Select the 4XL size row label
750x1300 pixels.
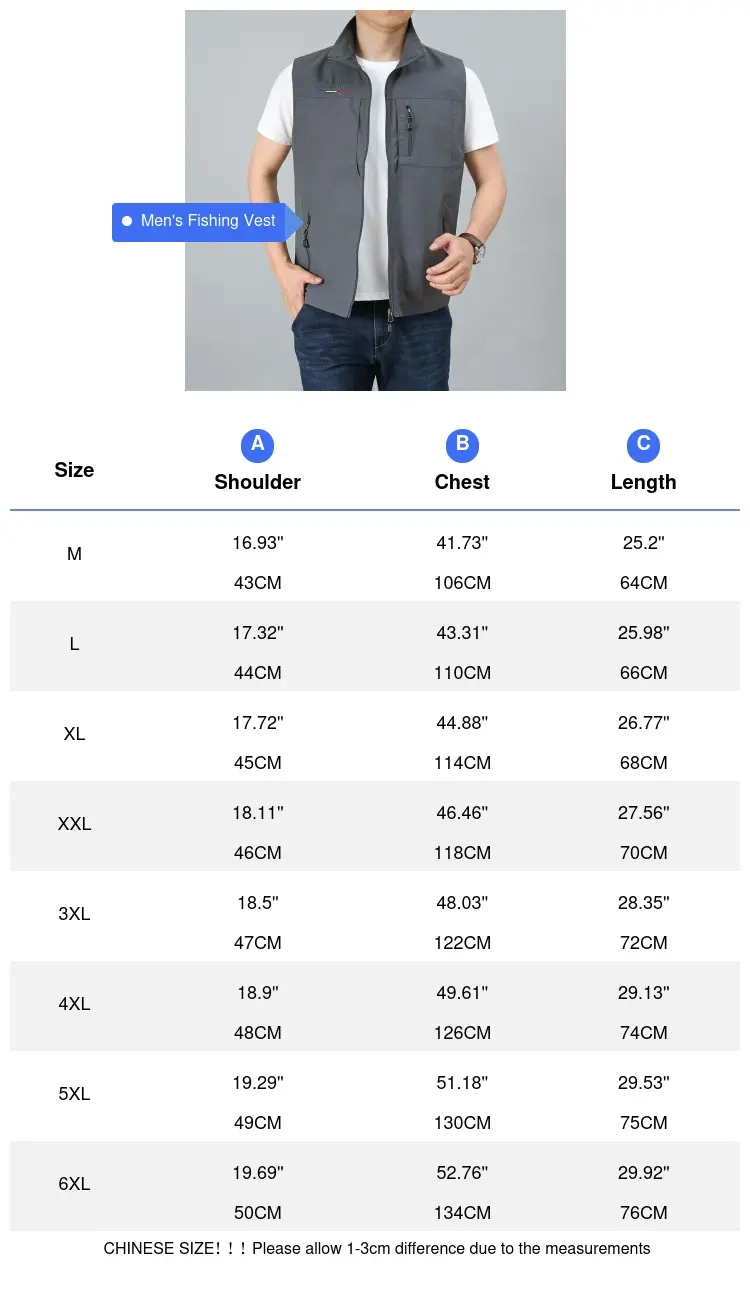point(74,1004)
